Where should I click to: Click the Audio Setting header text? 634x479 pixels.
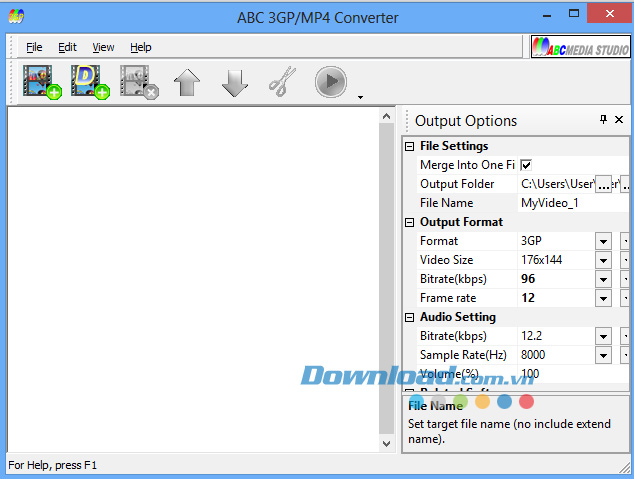[458, 317]
